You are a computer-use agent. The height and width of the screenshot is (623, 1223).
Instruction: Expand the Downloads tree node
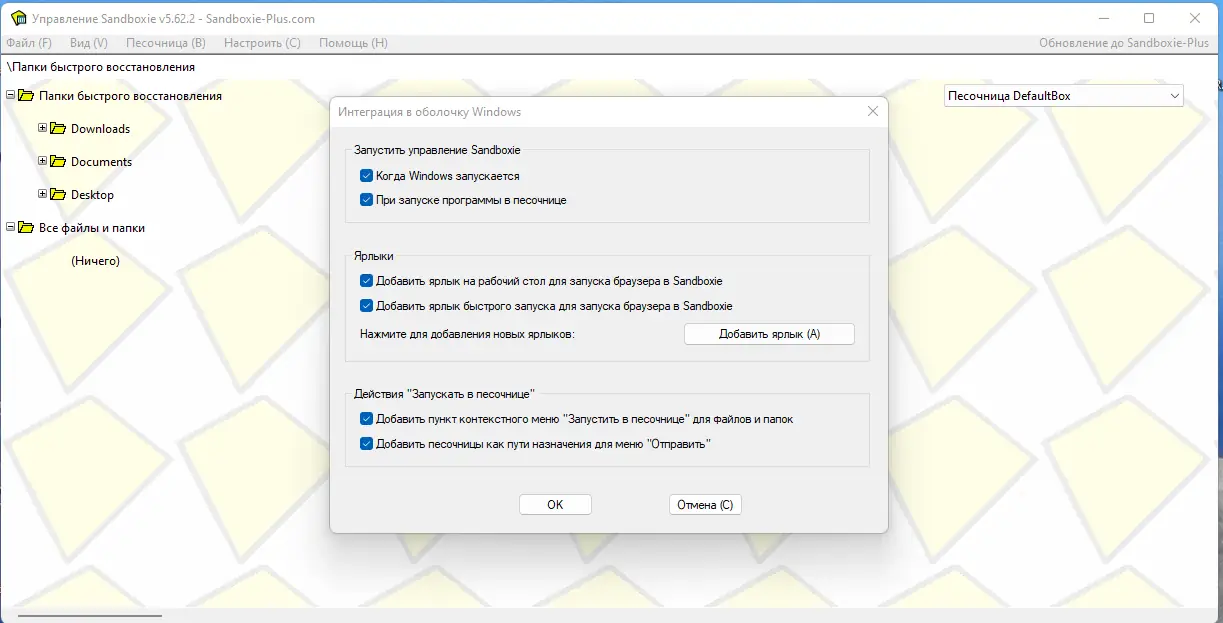pos(42,128)
